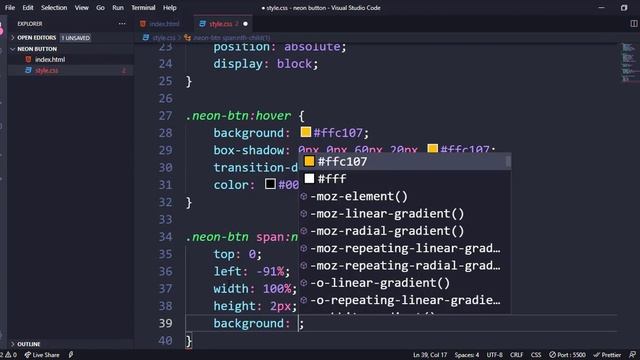The height and width of the screenshot is (360, 640).
Task: Click the Prettier status item
Action: pyautogui.click(x=607, y=355)
